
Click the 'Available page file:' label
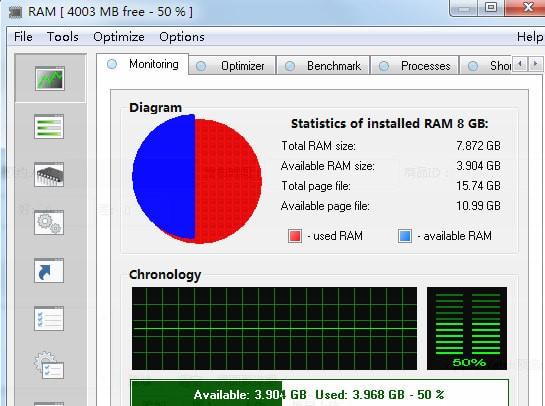[x=325, y=206]
